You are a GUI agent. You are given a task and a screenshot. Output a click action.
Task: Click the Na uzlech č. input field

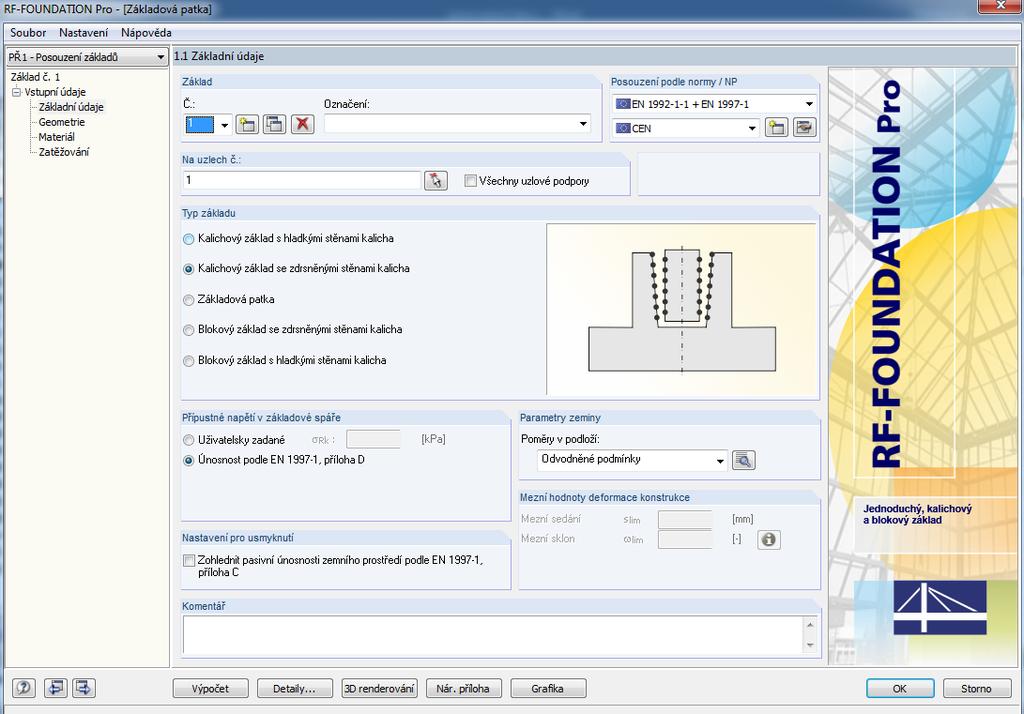point(302,180)
